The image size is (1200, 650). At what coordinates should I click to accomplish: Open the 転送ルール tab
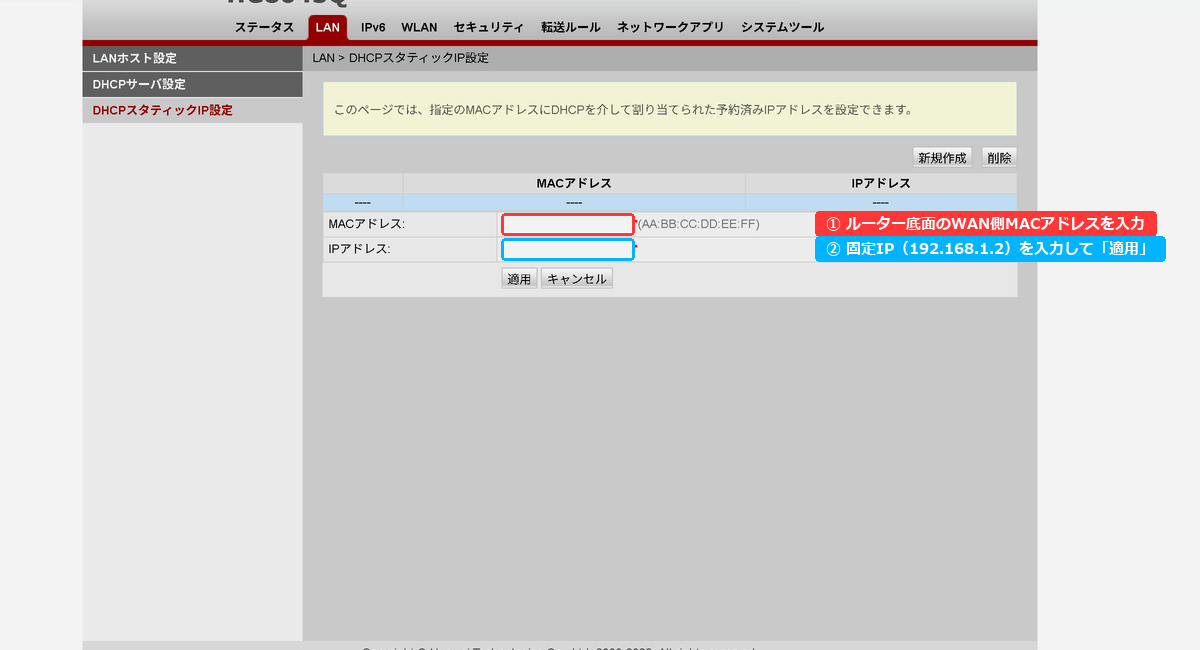[571, 27]
